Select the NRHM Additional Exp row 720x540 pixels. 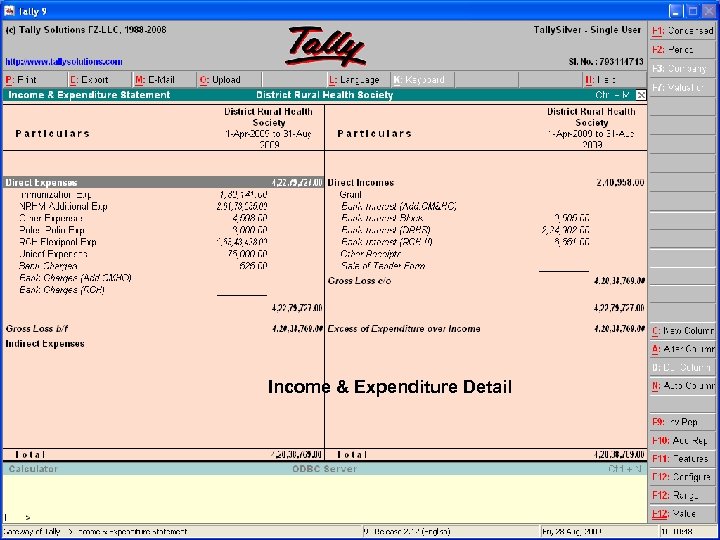click(x=143, y=207)
